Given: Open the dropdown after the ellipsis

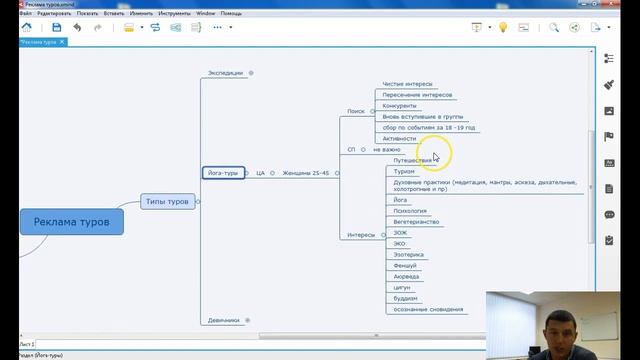Looking at the screenshot, I should pyautogui.click(x=231, y=27).
